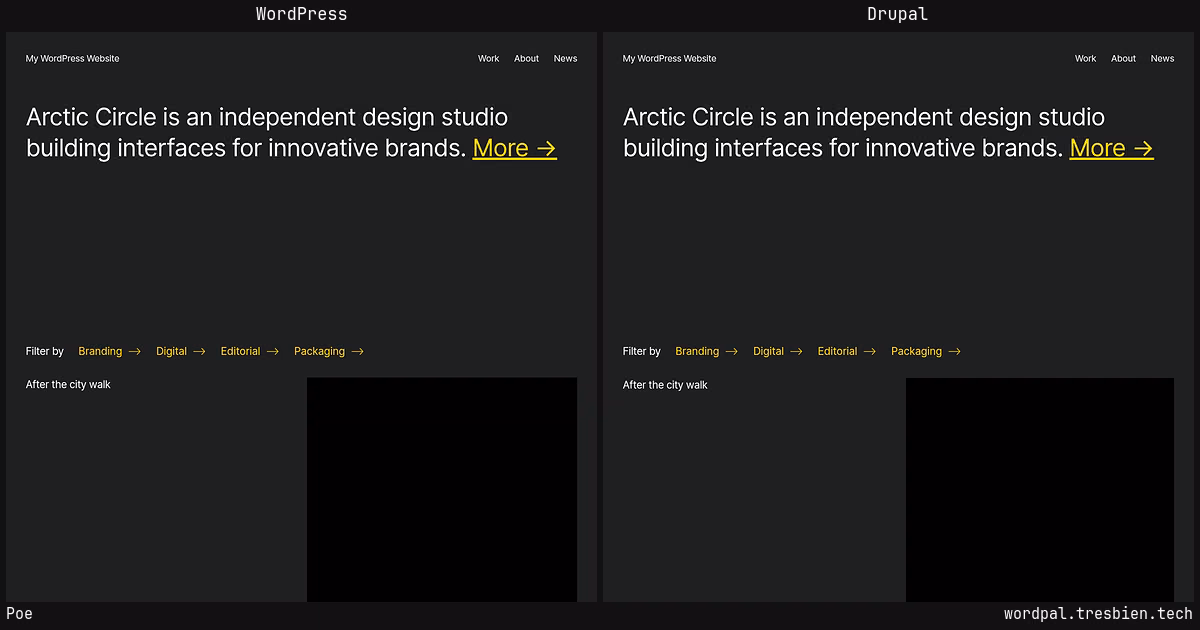Filter by Branding in Drupal panel
Screen dimensions: 1200x630
click(706, 351)
